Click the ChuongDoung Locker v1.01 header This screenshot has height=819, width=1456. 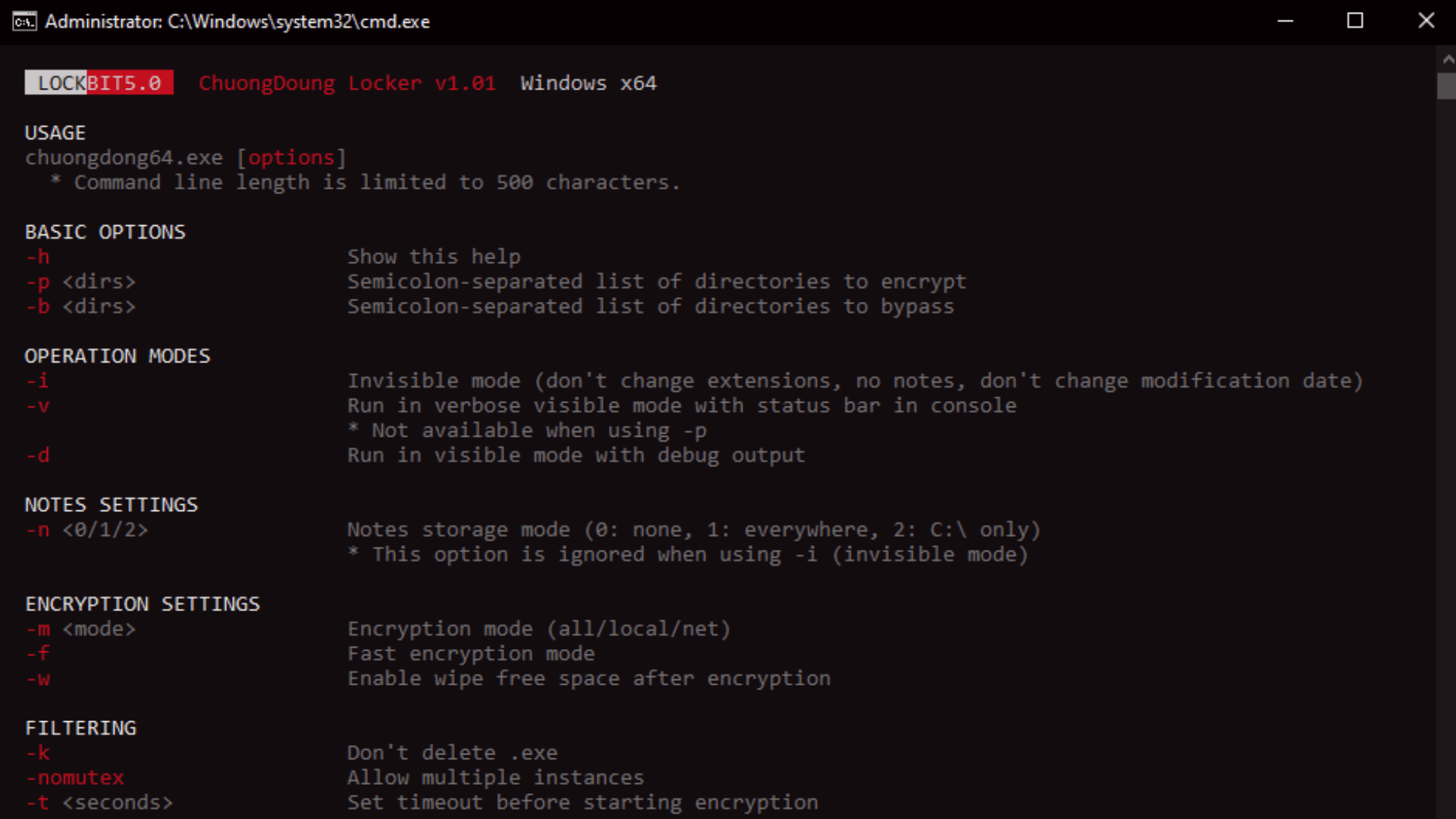click(347, 83)
